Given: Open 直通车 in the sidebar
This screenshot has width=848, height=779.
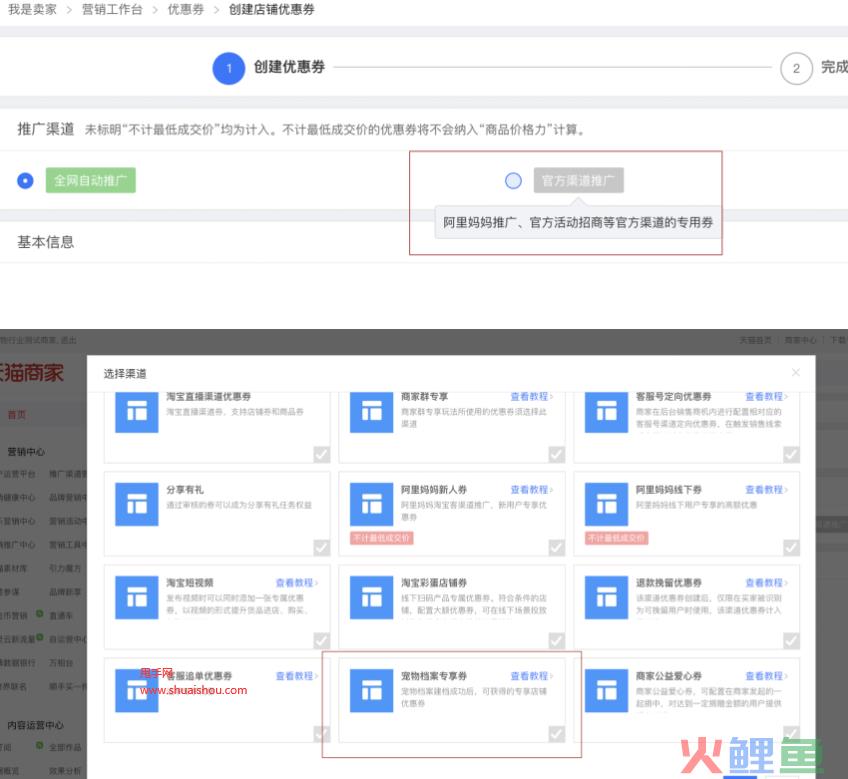Looking at the screenshot, I should click(x=61, y=615).
